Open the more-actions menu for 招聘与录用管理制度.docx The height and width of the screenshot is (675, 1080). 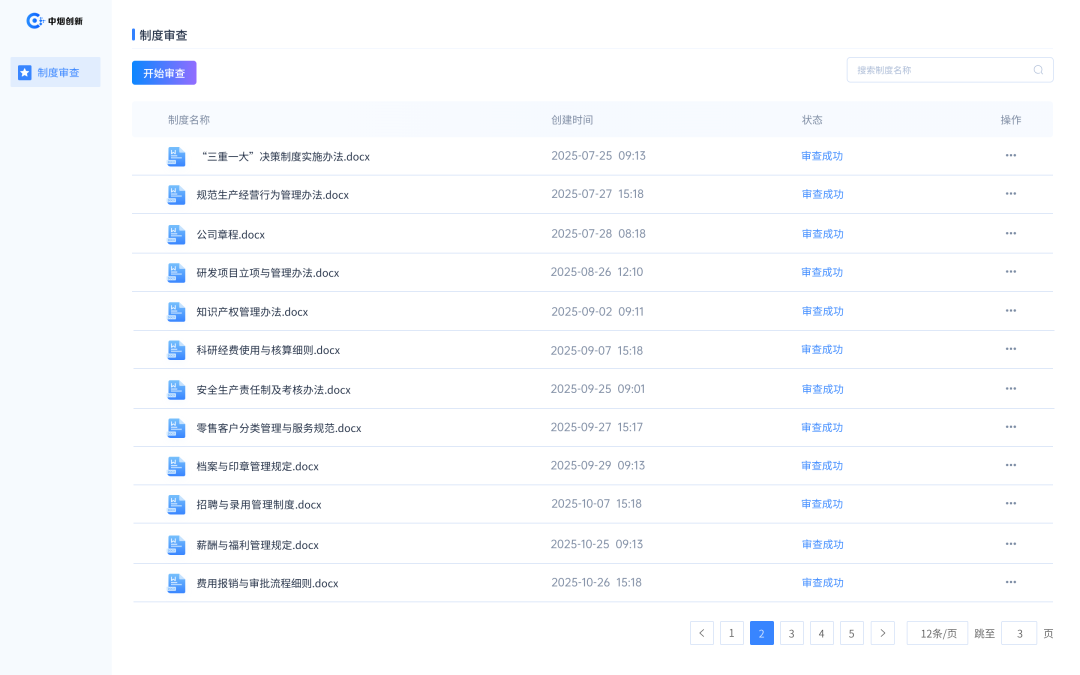(1010, 503)
